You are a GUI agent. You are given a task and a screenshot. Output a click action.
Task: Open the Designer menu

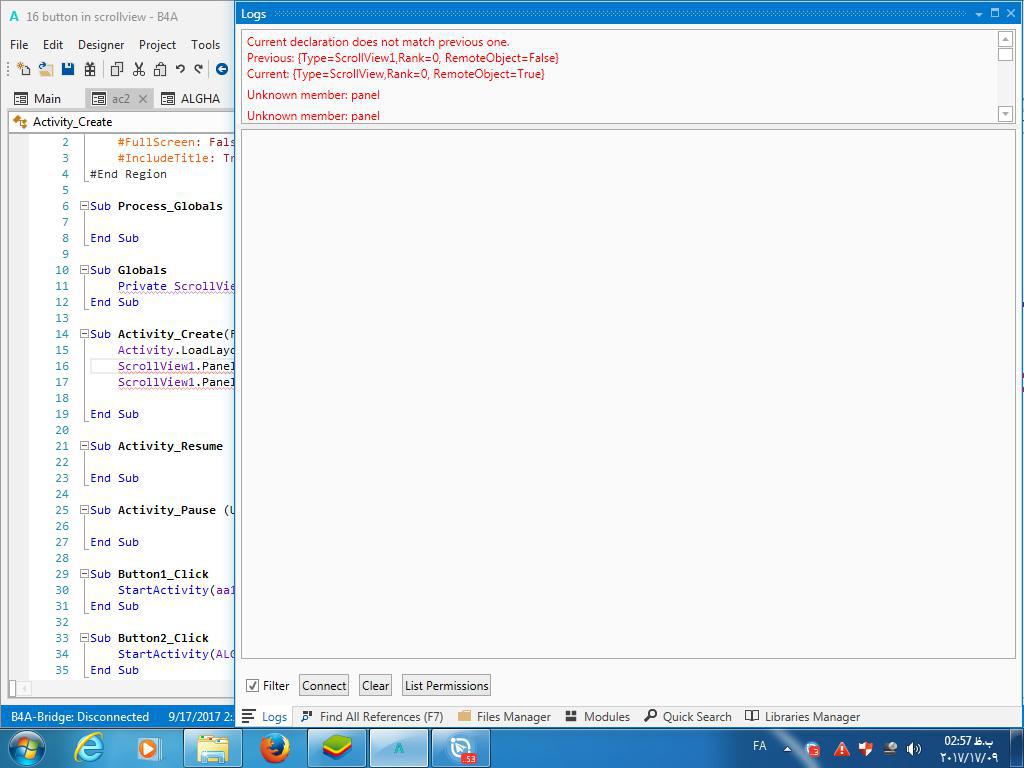101,45
